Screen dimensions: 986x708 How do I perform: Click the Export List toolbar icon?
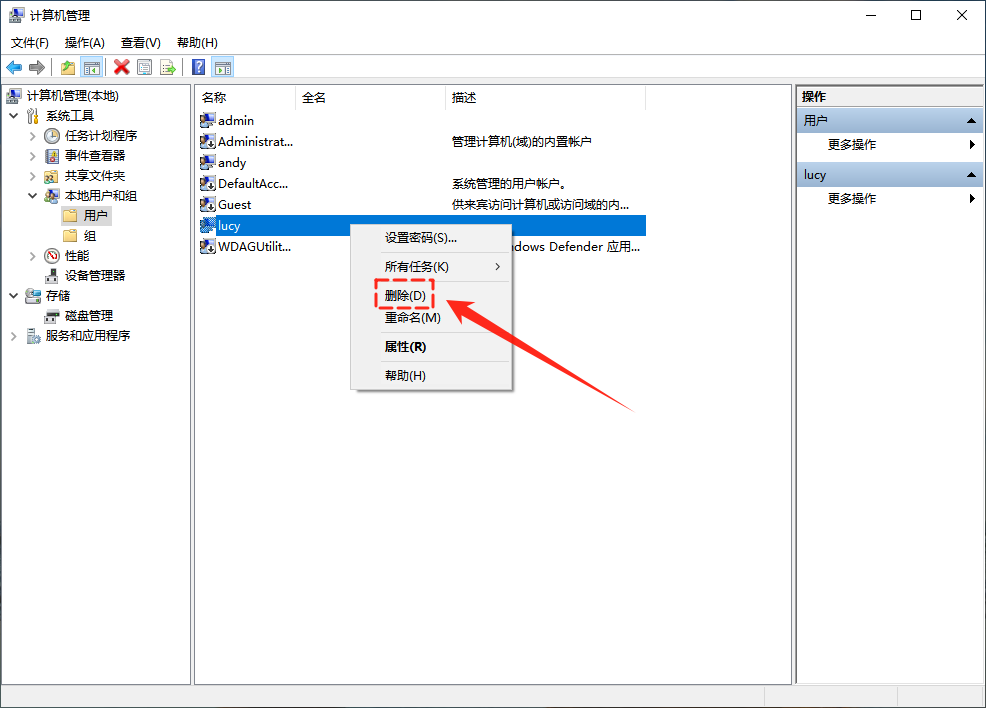[x=168, y=67]
